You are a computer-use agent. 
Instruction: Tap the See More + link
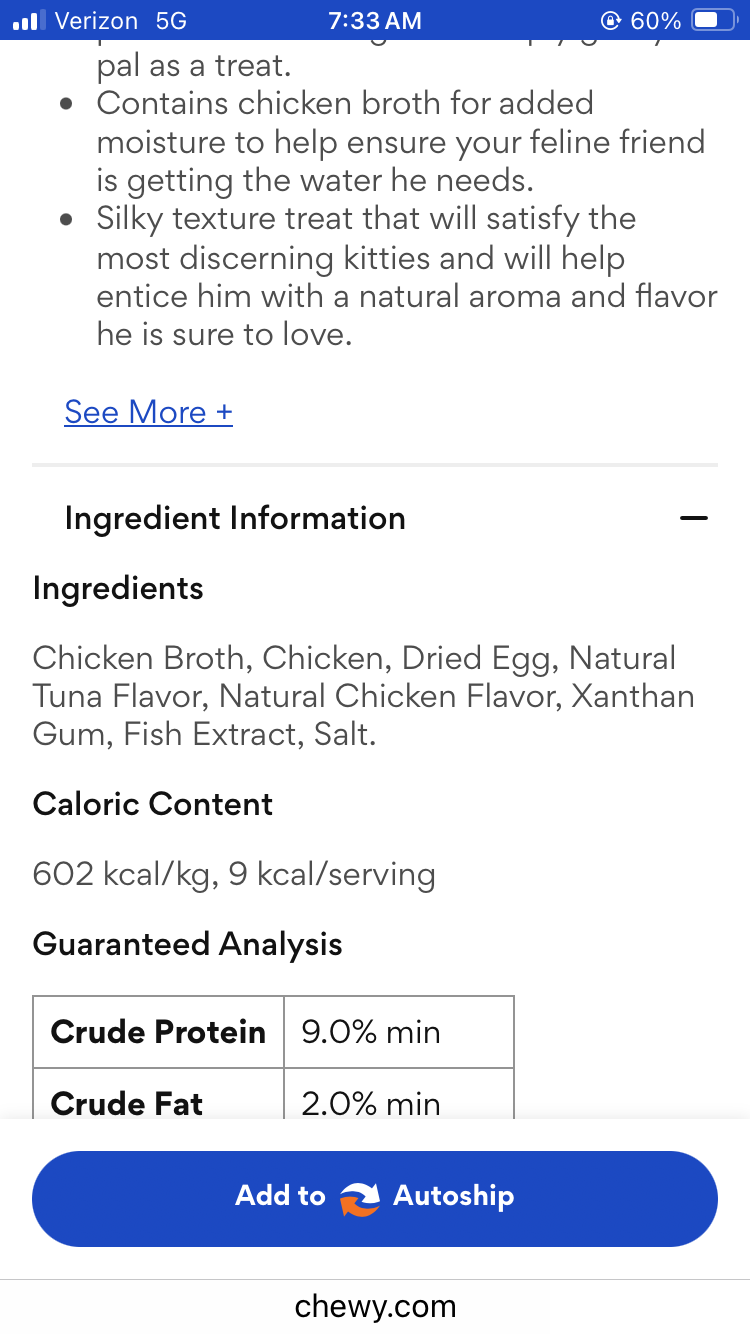pos(148,412)
